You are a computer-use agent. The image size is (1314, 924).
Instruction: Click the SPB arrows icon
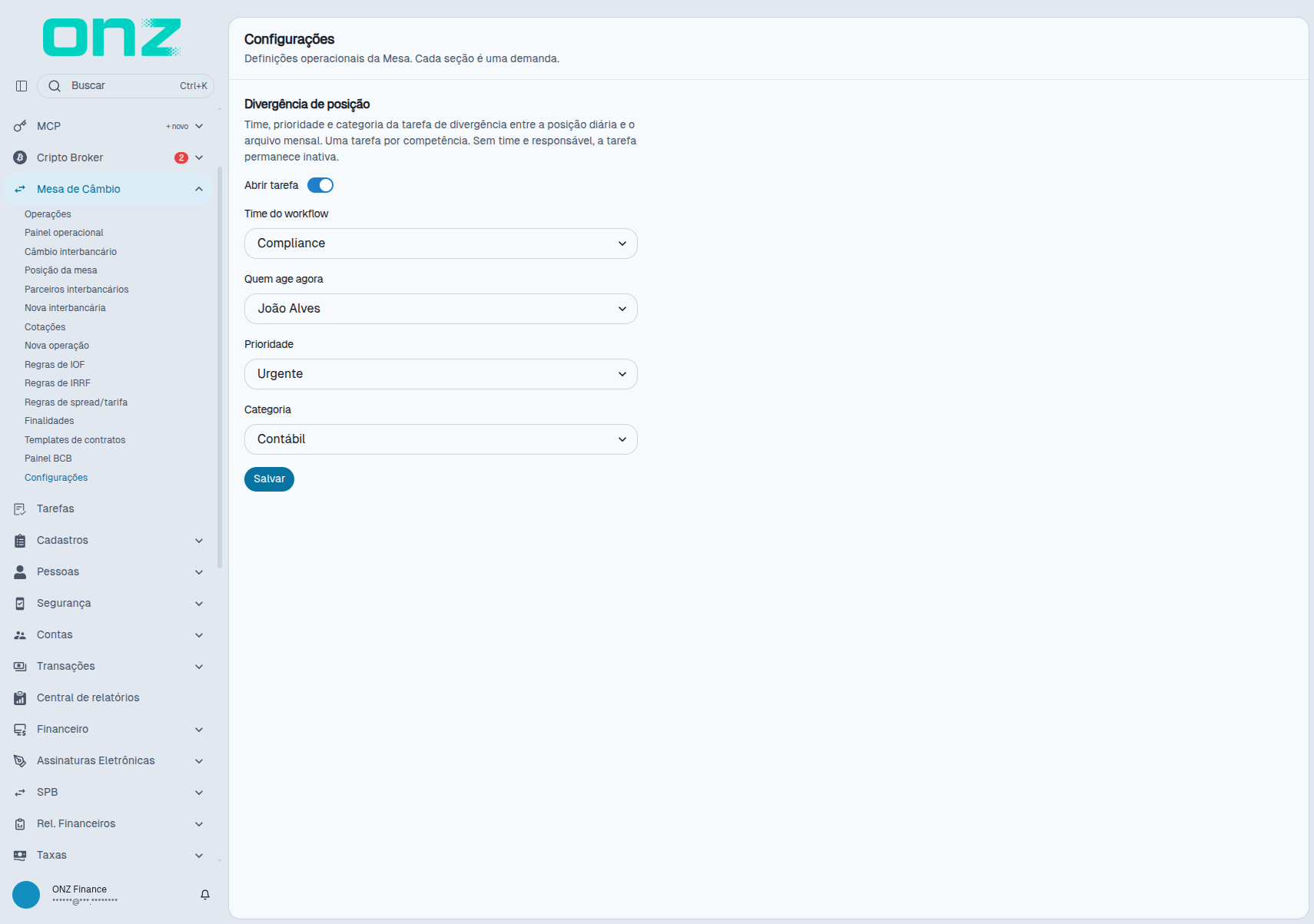(20, 793)
